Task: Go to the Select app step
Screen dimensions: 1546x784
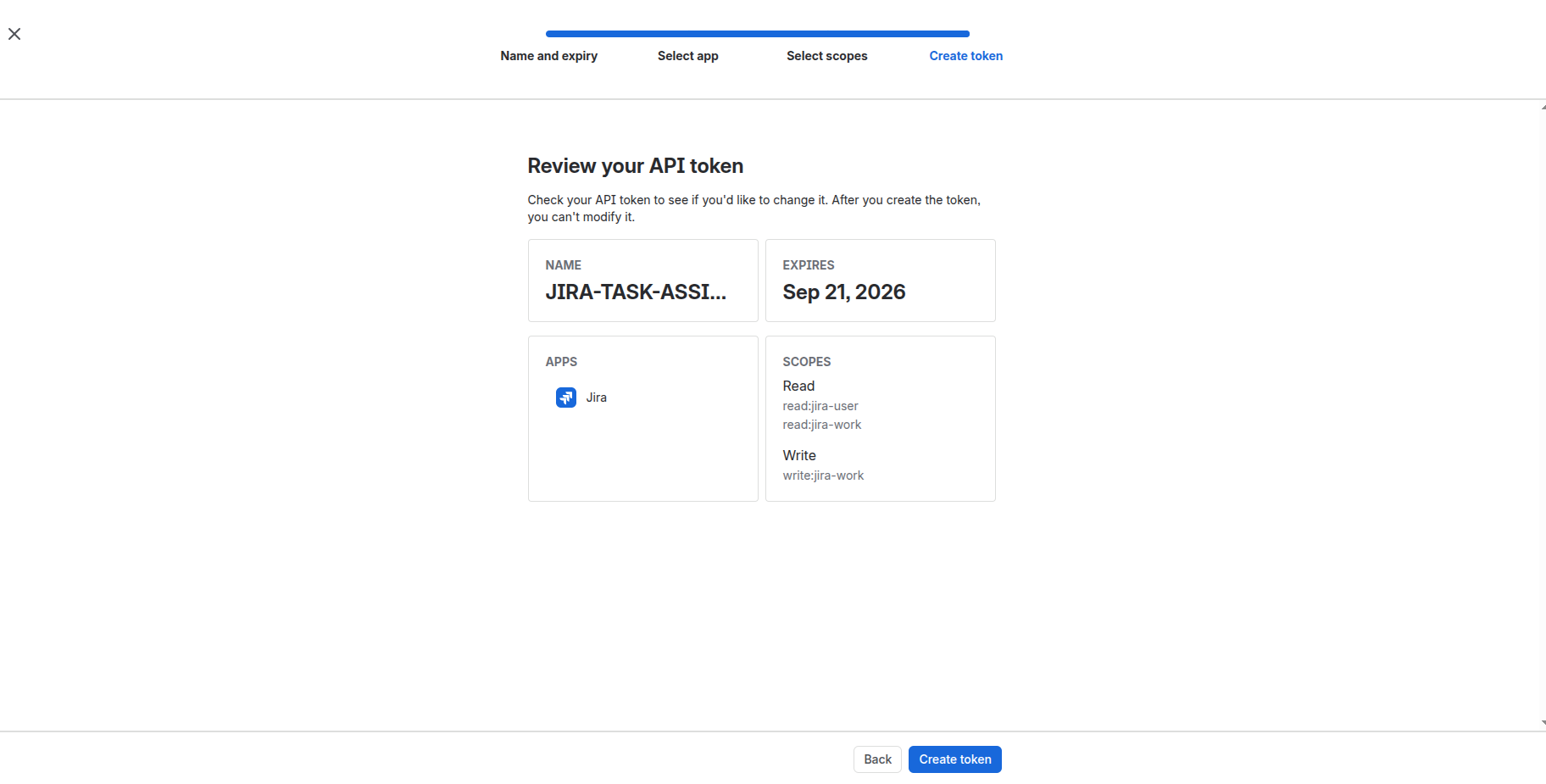Action: 687,56
